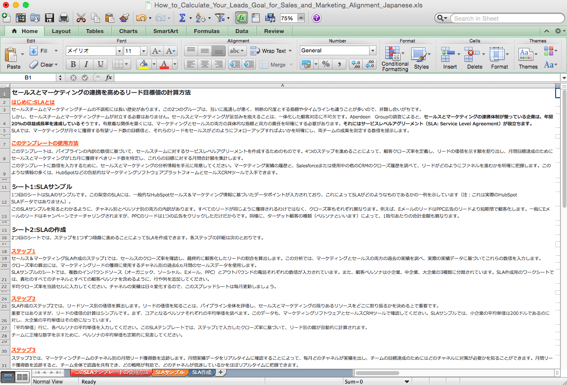Add a new sheet with plus button
The image size is (567, 385).
point(220,372)
